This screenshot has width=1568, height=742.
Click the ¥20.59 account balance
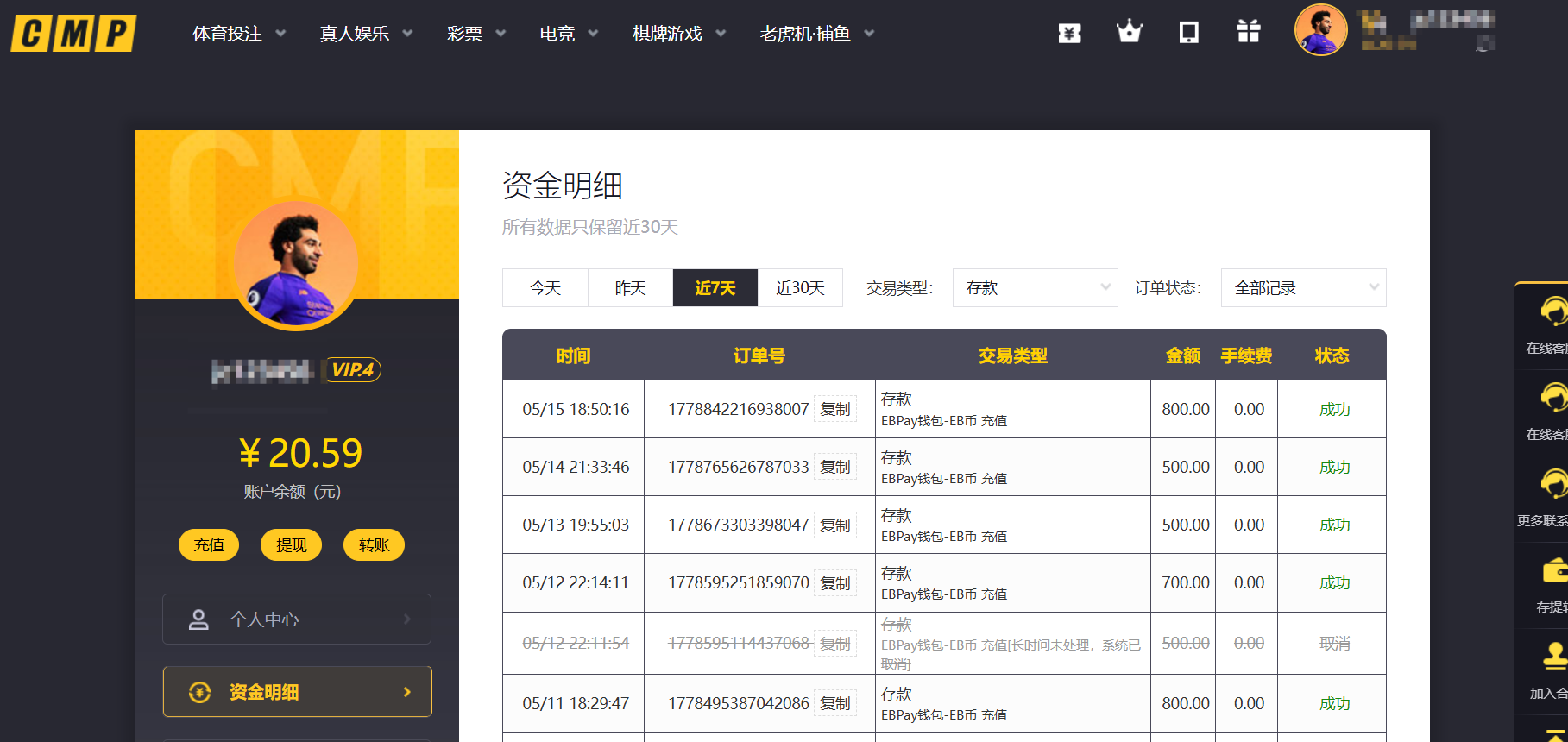click(299, 453)
